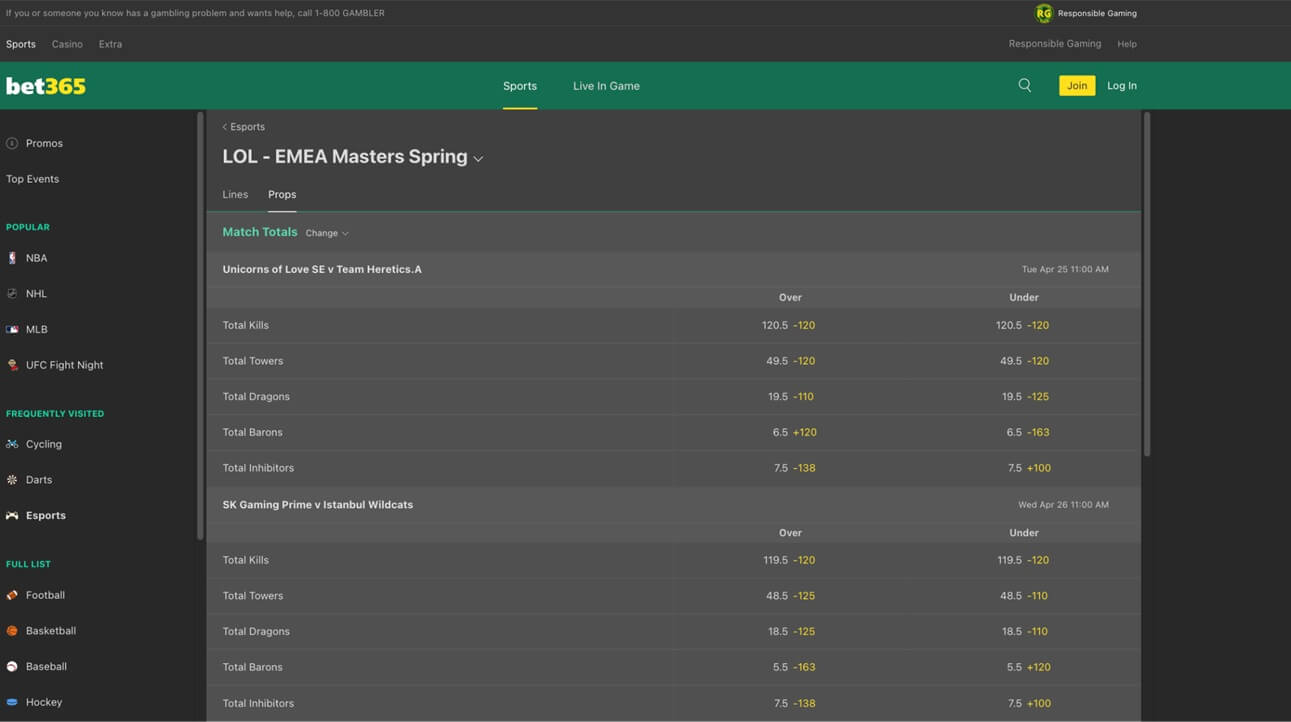The height and width of the screenshot is (722, 1291).
Task: Click the NHL icon in sidebar
Action: (x=12, y=294)
